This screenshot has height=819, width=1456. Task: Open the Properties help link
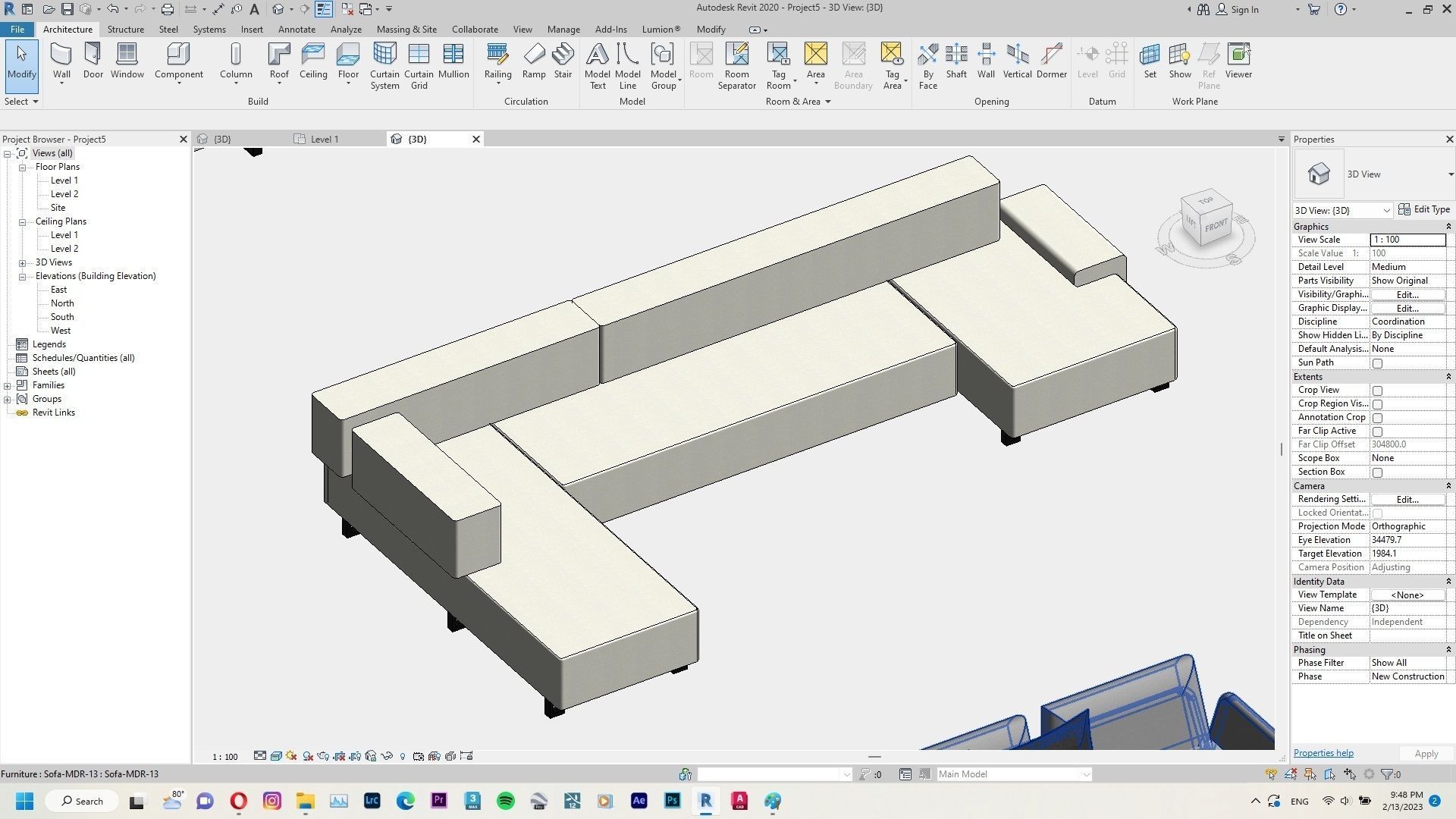pyautogui.click(x=1323, y=753)
